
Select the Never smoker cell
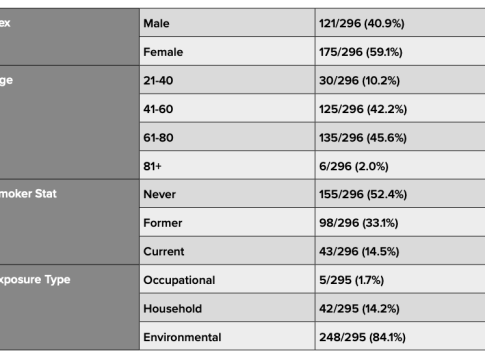(227, 194)
